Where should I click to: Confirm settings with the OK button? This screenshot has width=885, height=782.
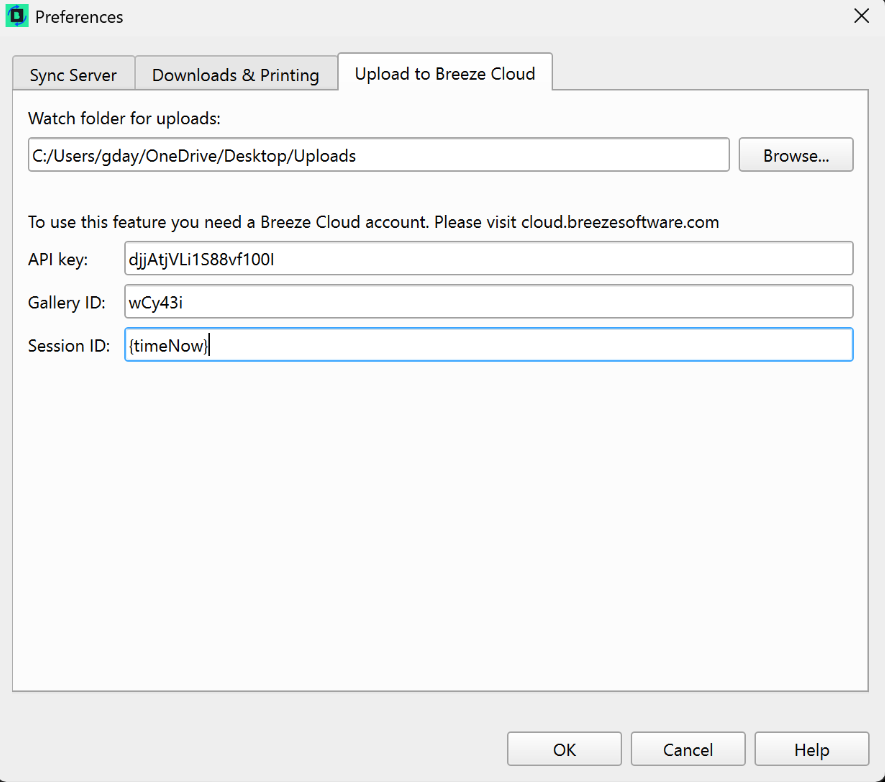(564, 749)
